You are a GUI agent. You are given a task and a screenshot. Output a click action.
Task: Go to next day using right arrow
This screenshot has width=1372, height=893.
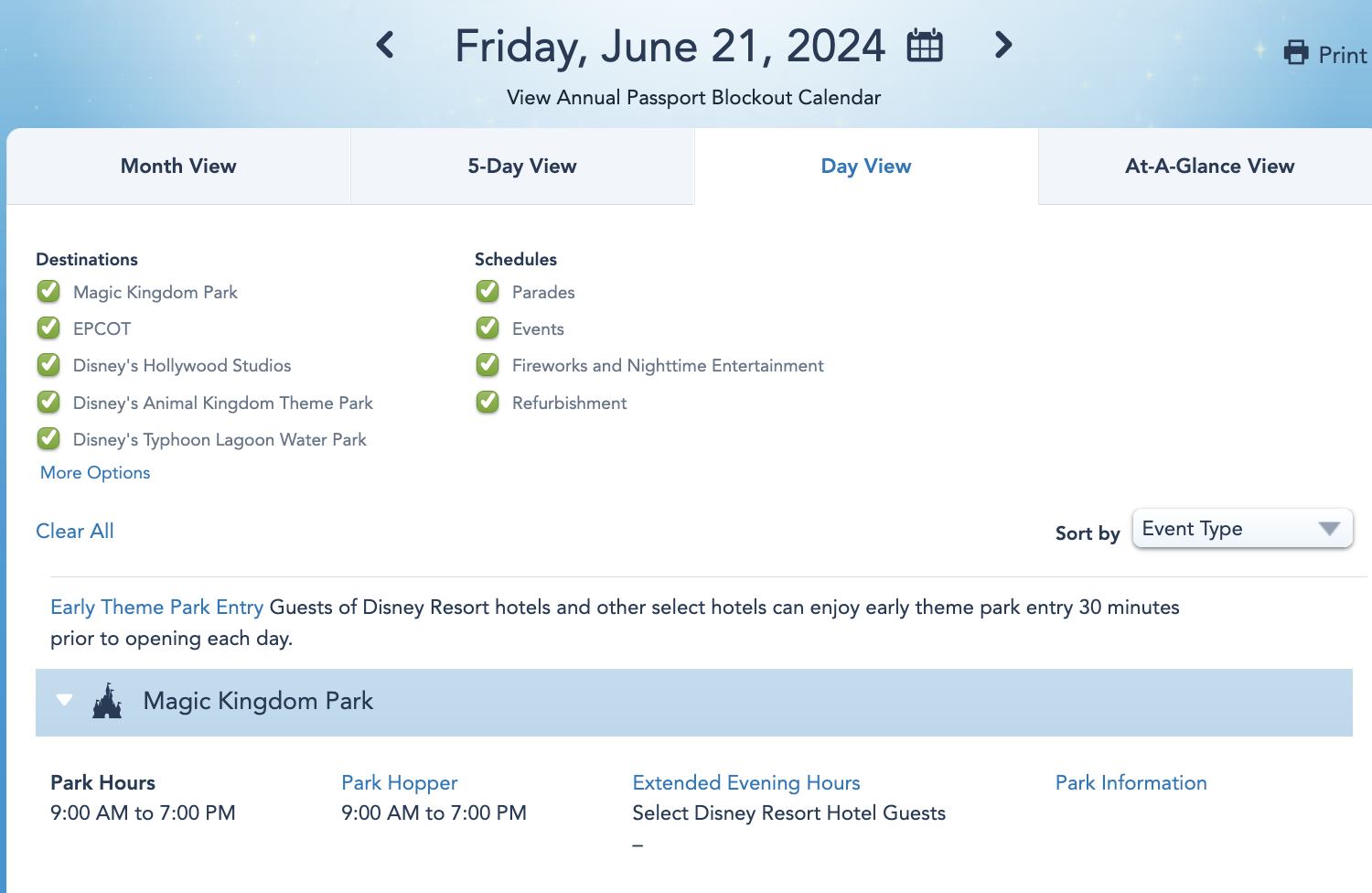click(1003, 45)
